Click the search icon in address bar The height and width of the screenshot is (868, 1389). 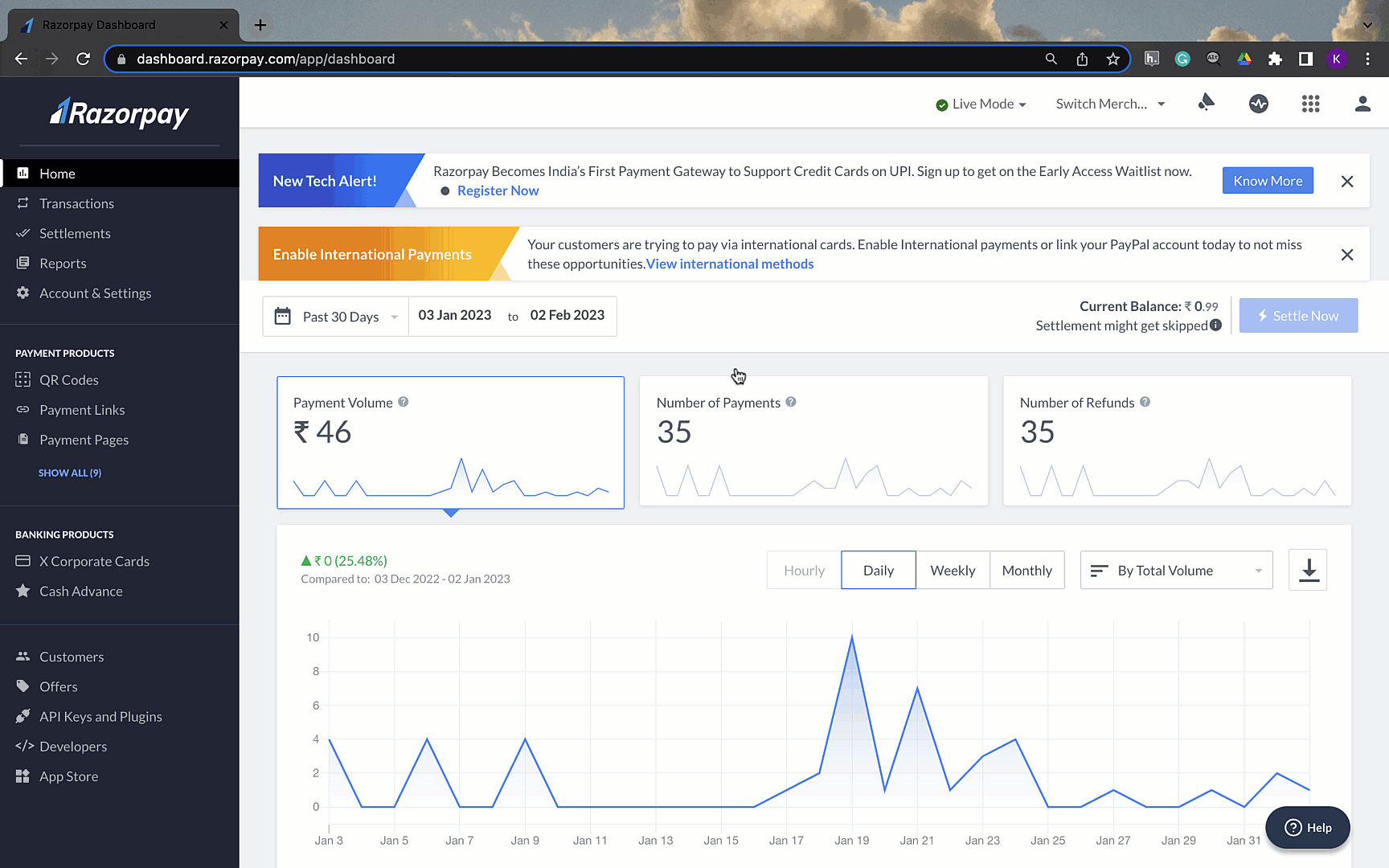[x=1051, y=59]
